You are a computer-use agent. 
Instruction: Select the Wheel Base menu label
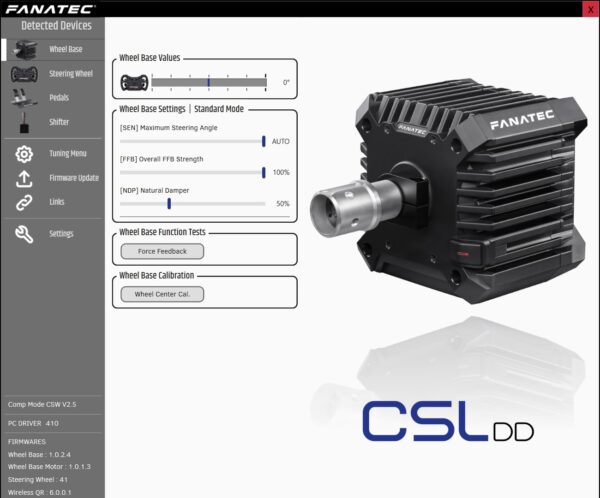click(x=66, y=49)
